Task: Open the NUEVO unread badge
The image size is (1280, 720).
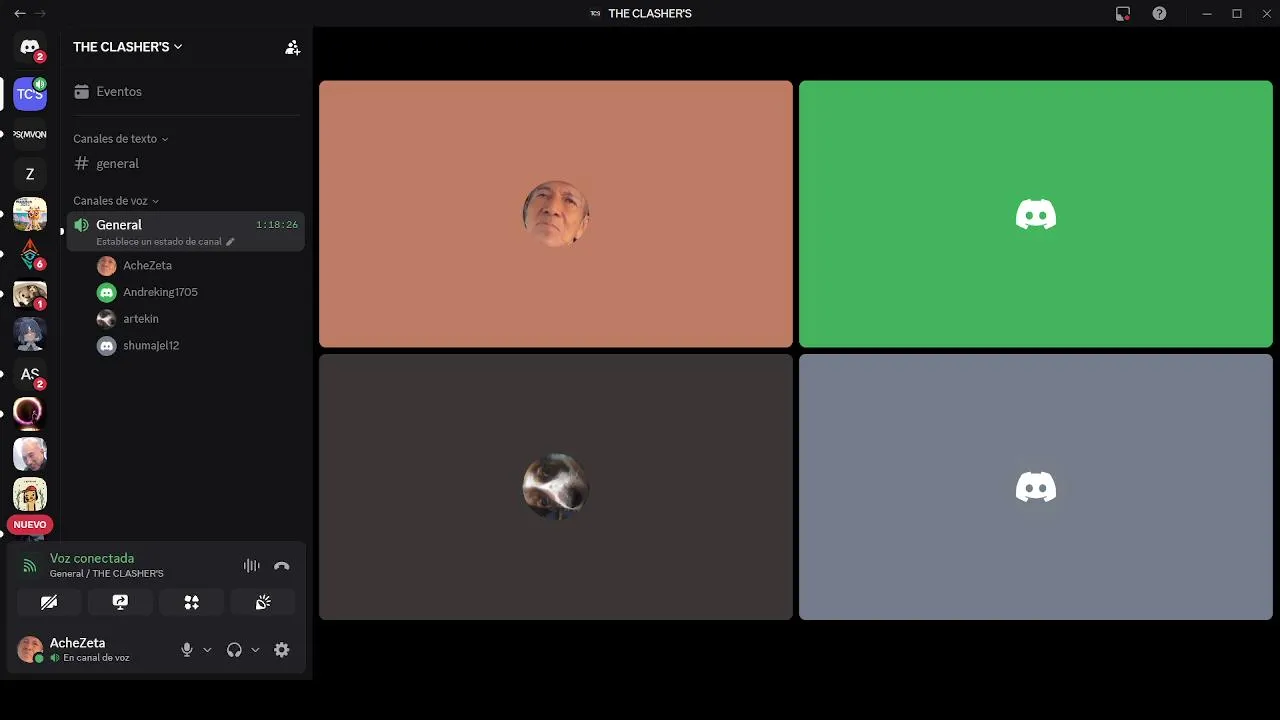Action: tap(30, 524)
